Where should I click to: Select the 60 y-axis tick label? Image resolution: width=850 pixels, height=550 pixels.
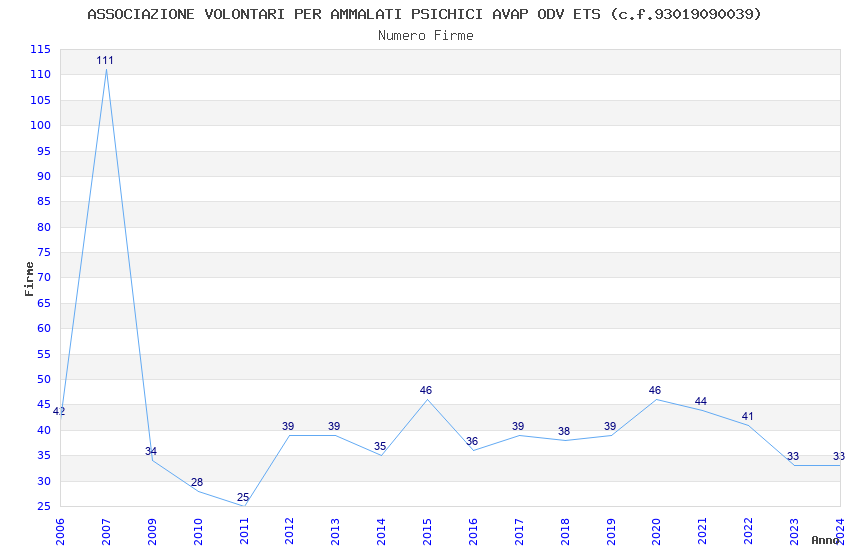point(44,328)
